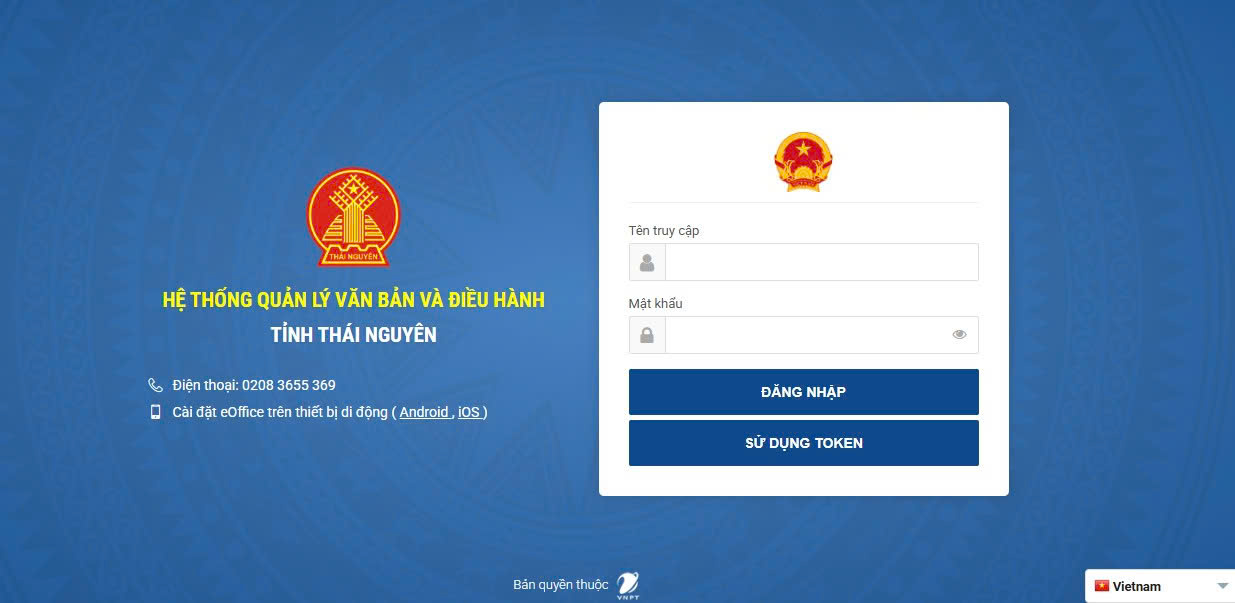Screen dimensions: 1235x603
Task: Click the HỆ THỐNG QUẢN LÝ VĂN BẢN heading
Action: [x=353, y=300]
